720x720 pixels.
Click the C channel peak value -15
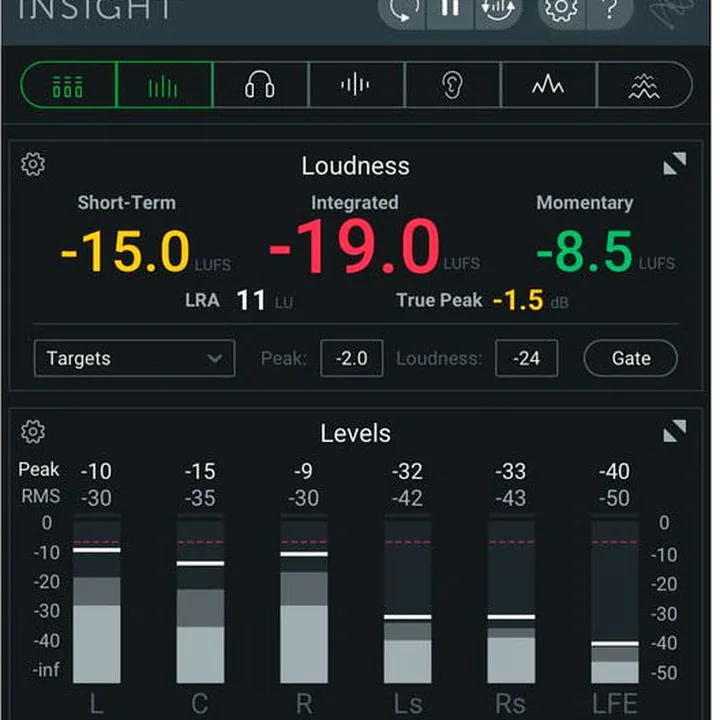(x=200, y=472)
